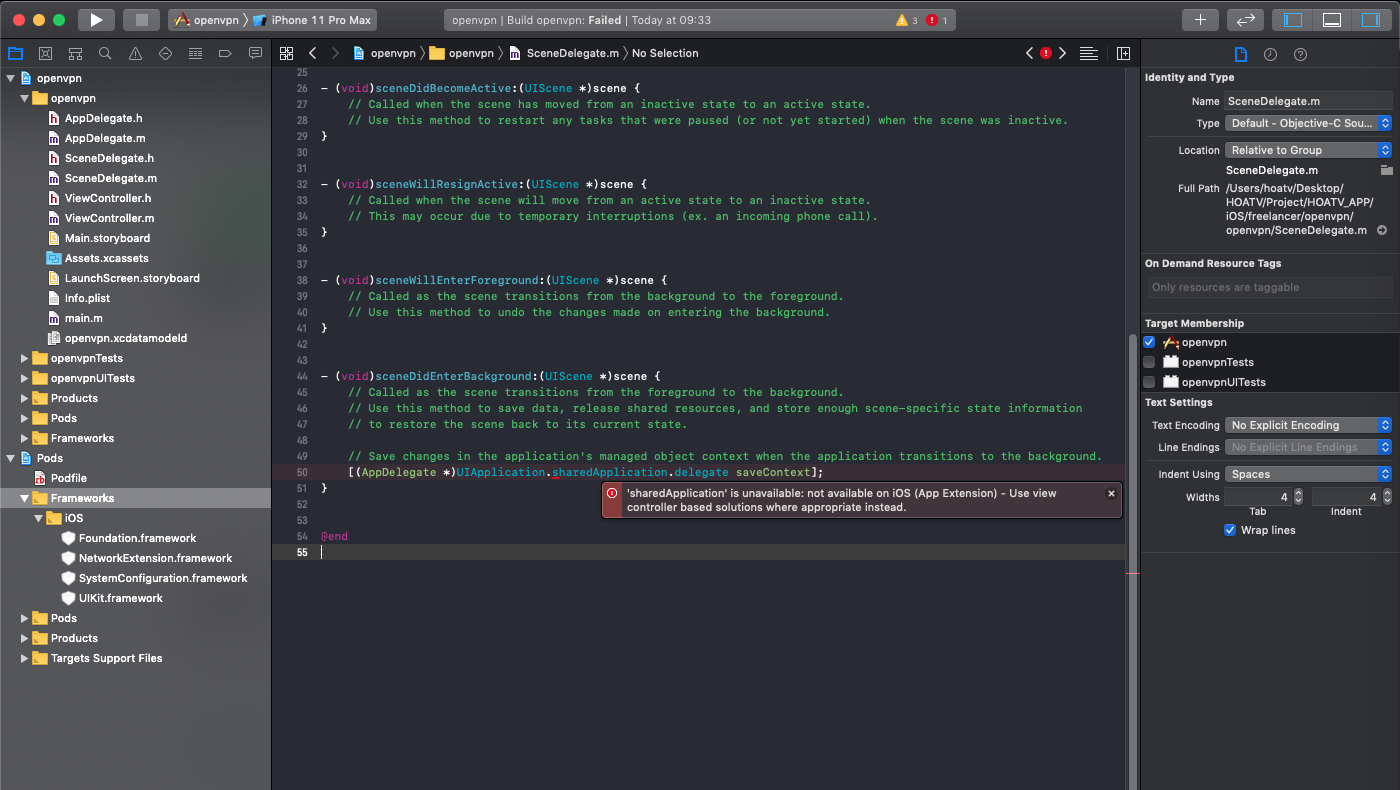The image size is (1400, 790).
Task: Check openvpnUITests target membership
Action: [1149, 382]
